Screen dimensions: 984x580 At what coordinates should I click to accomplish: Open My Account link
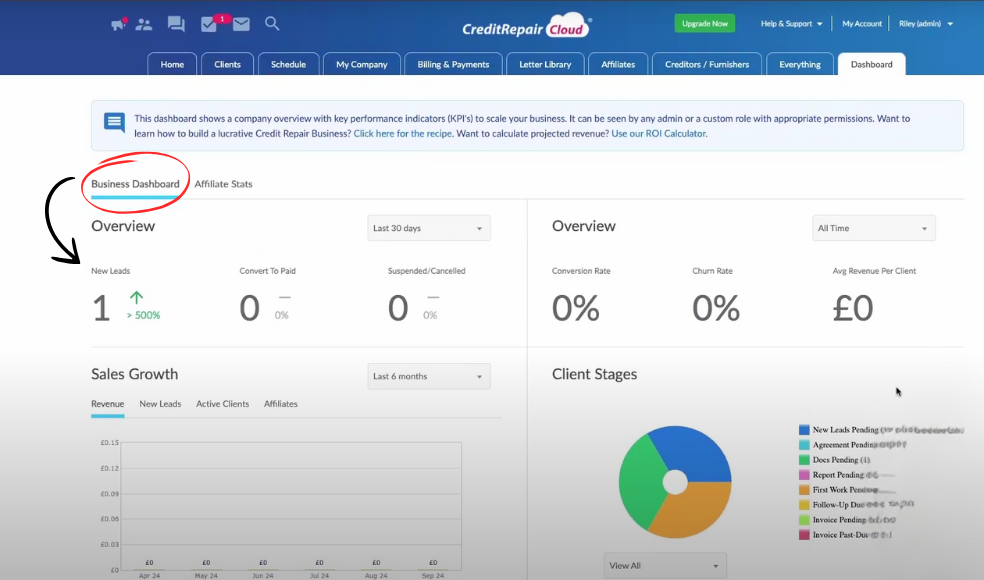click(x=862, y=24)
